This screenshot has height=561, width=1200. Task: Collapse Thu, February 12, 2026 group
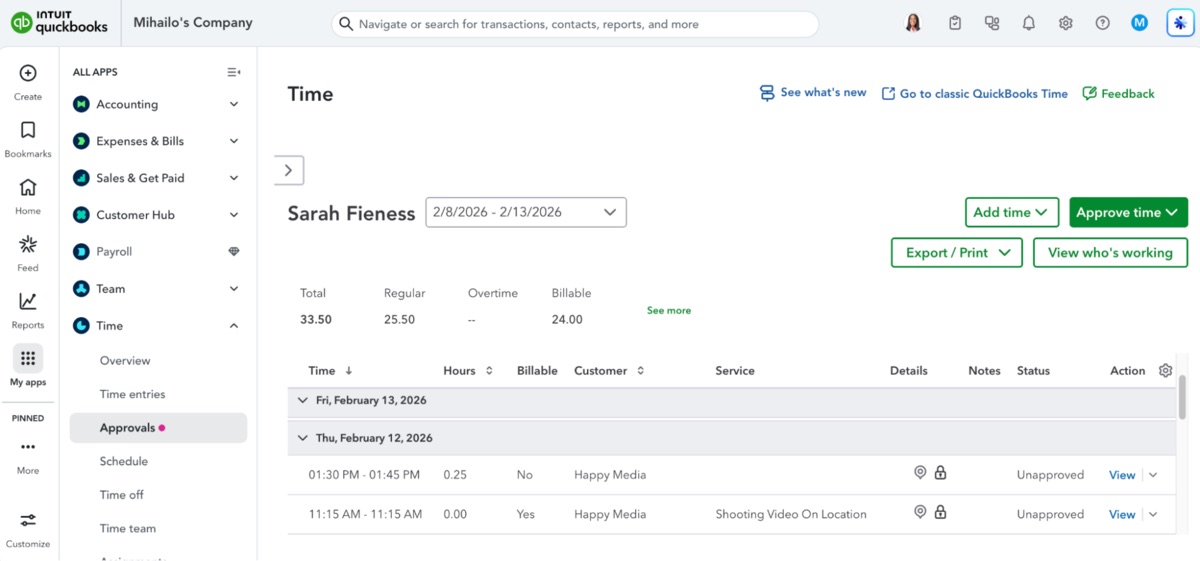[x=303, y=438]
